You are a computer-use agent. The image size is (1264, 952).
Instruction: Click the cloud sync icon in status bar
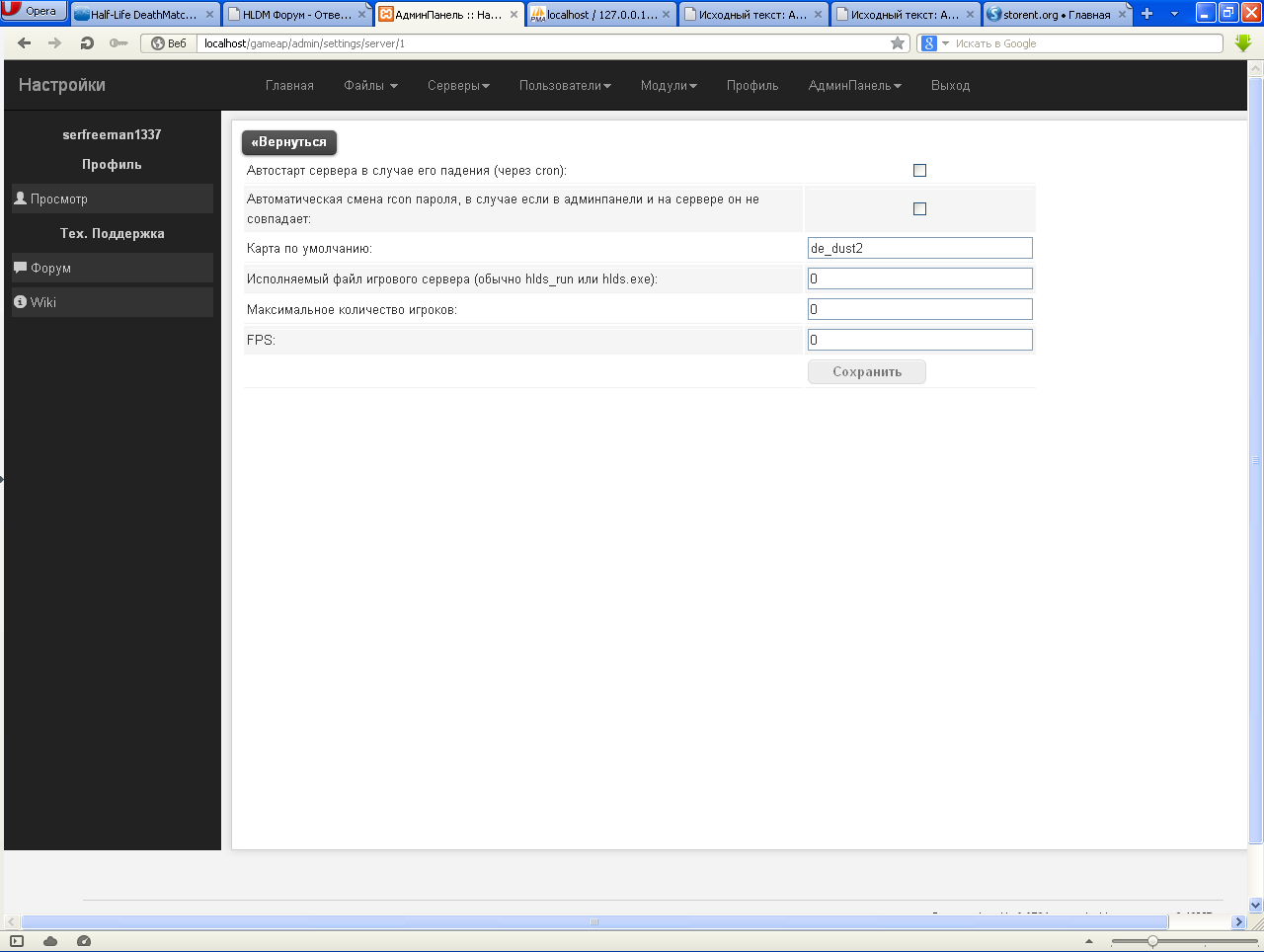[50, 941]
